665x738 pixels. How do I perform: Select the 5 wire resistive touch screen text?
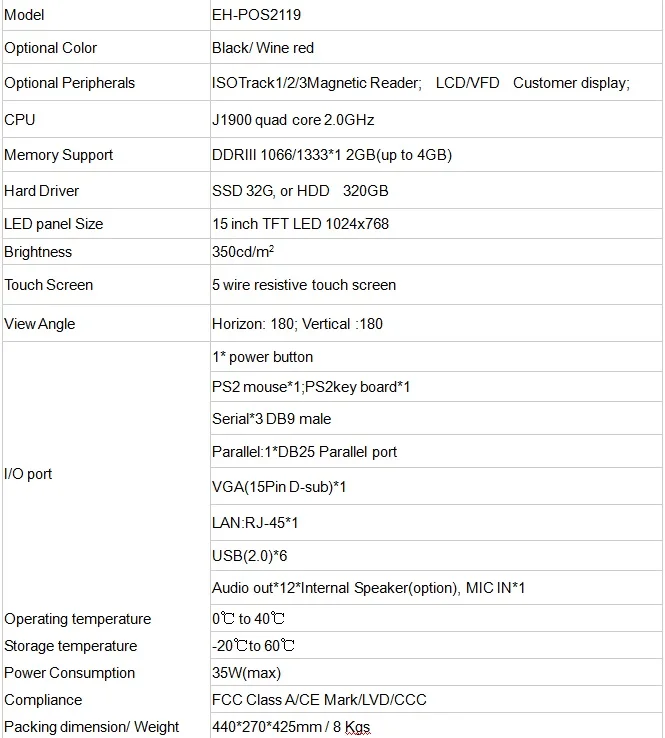(x=304, y=285)
